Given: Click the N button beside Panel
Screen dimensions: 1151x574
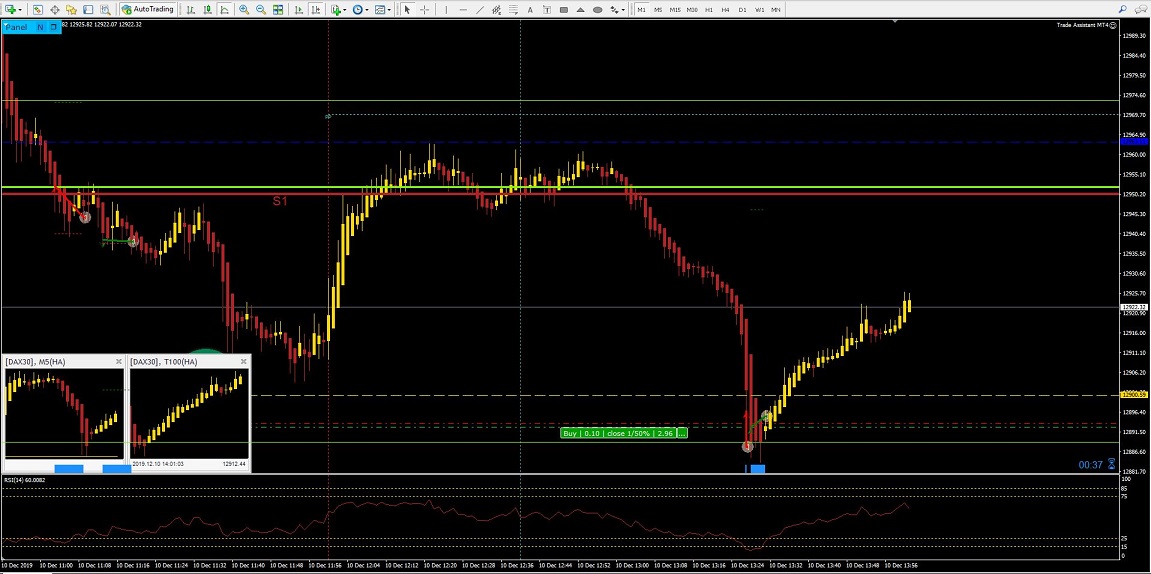Looking at the screenshot, I should (x=40, y=27).
